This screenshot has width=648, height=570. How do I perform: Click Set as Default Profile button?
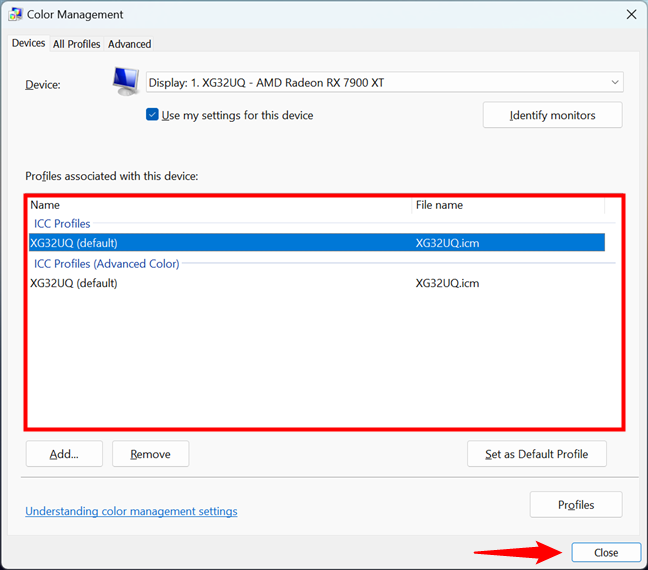point(536,454)
